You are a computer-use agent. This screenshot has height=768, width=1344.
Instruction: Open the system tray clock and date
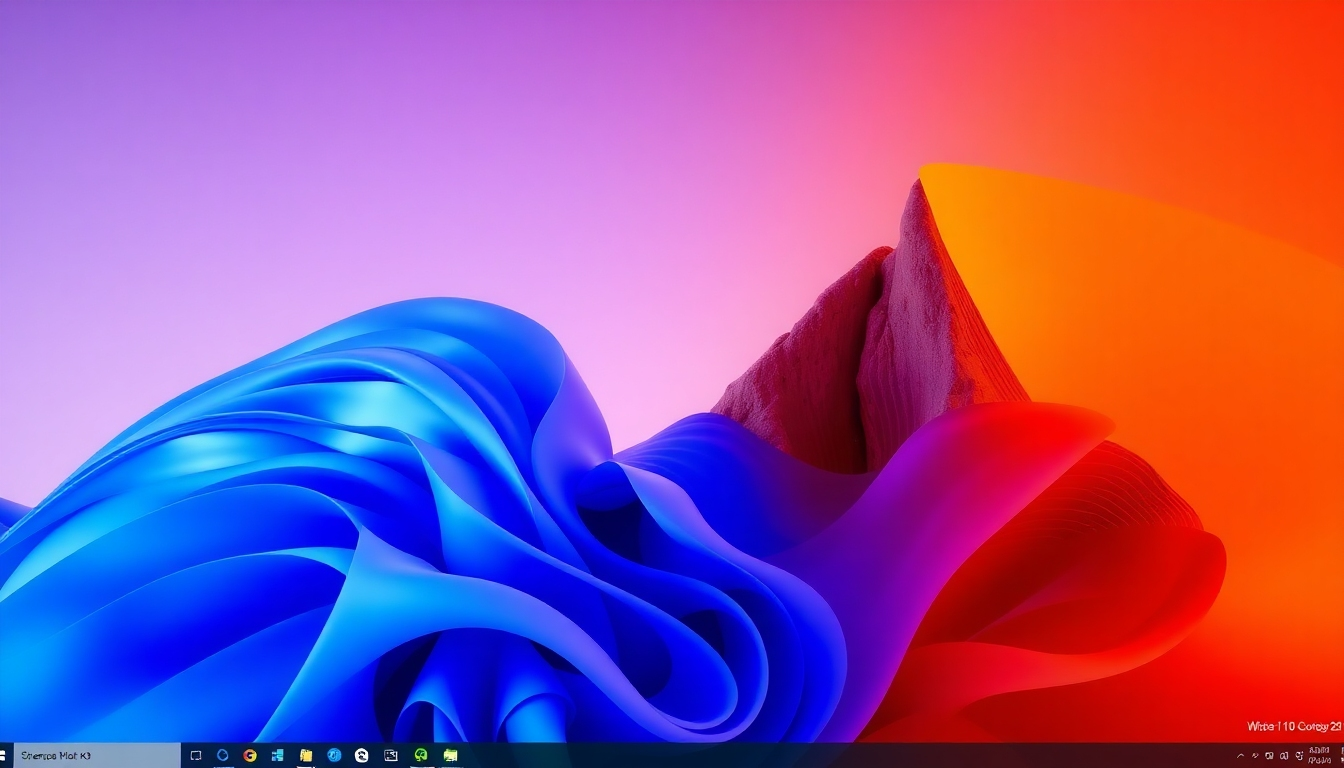(1319, 755)
